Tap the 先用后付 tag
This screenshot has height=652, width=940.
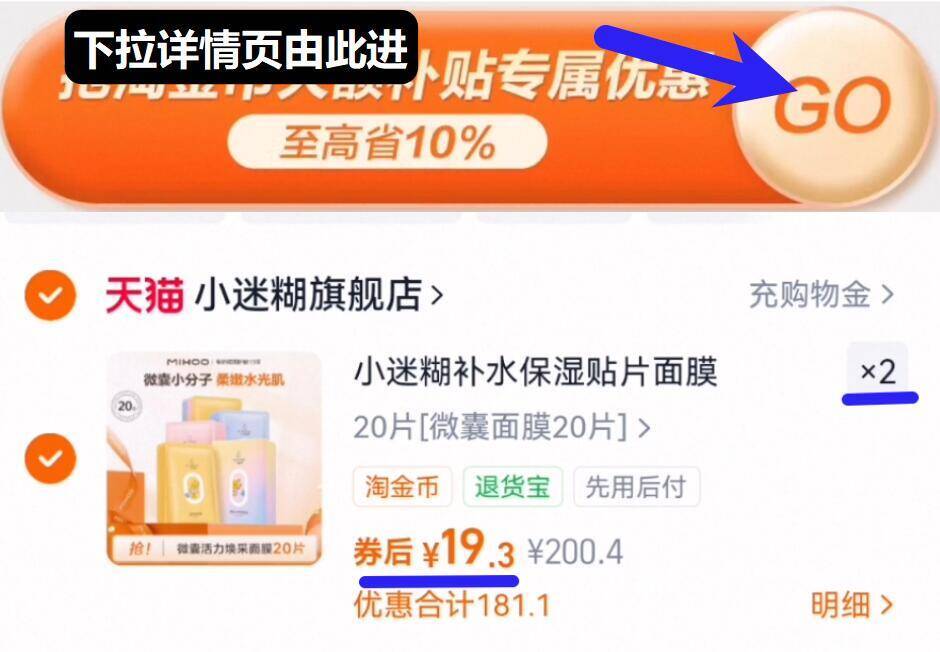(636, 487)
